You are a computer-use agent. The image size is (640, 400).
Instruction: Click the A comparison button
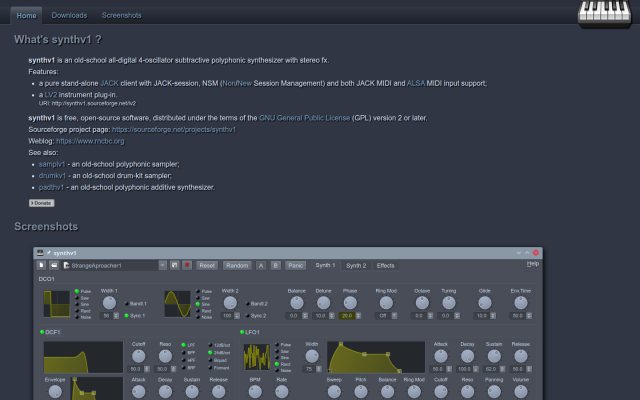[261, 265]
